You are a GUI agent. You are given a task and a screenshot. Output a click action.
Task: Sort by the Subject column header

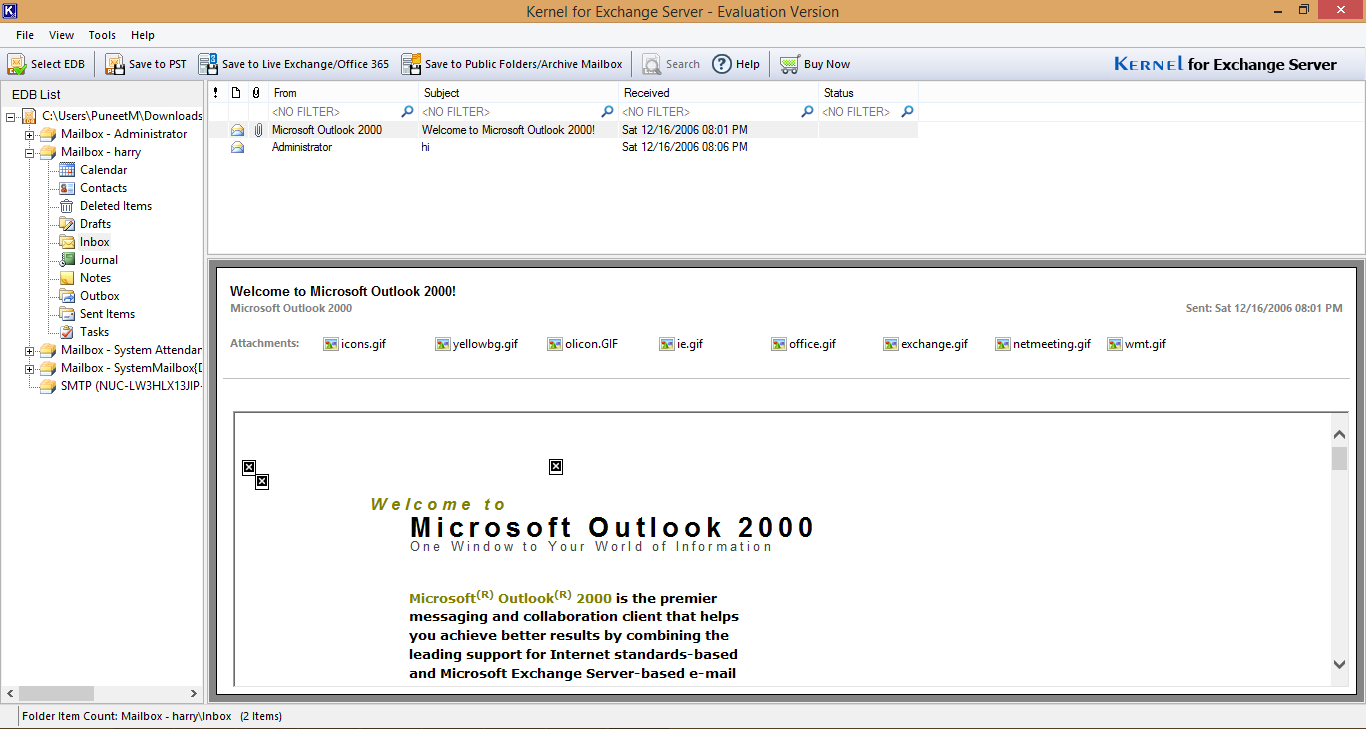pos(519,93)
